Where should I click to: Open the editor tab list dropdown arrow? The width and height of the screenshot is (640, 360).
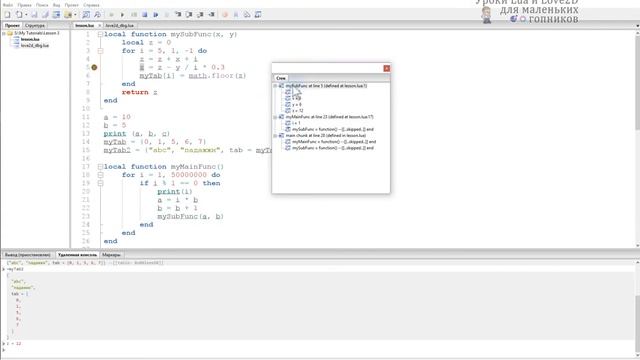click(x=637, y=25)
